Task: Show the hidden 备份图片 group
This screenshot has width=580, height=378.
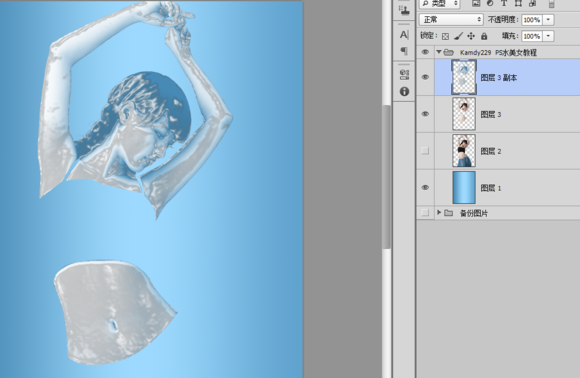Action: tap(425, 213)
